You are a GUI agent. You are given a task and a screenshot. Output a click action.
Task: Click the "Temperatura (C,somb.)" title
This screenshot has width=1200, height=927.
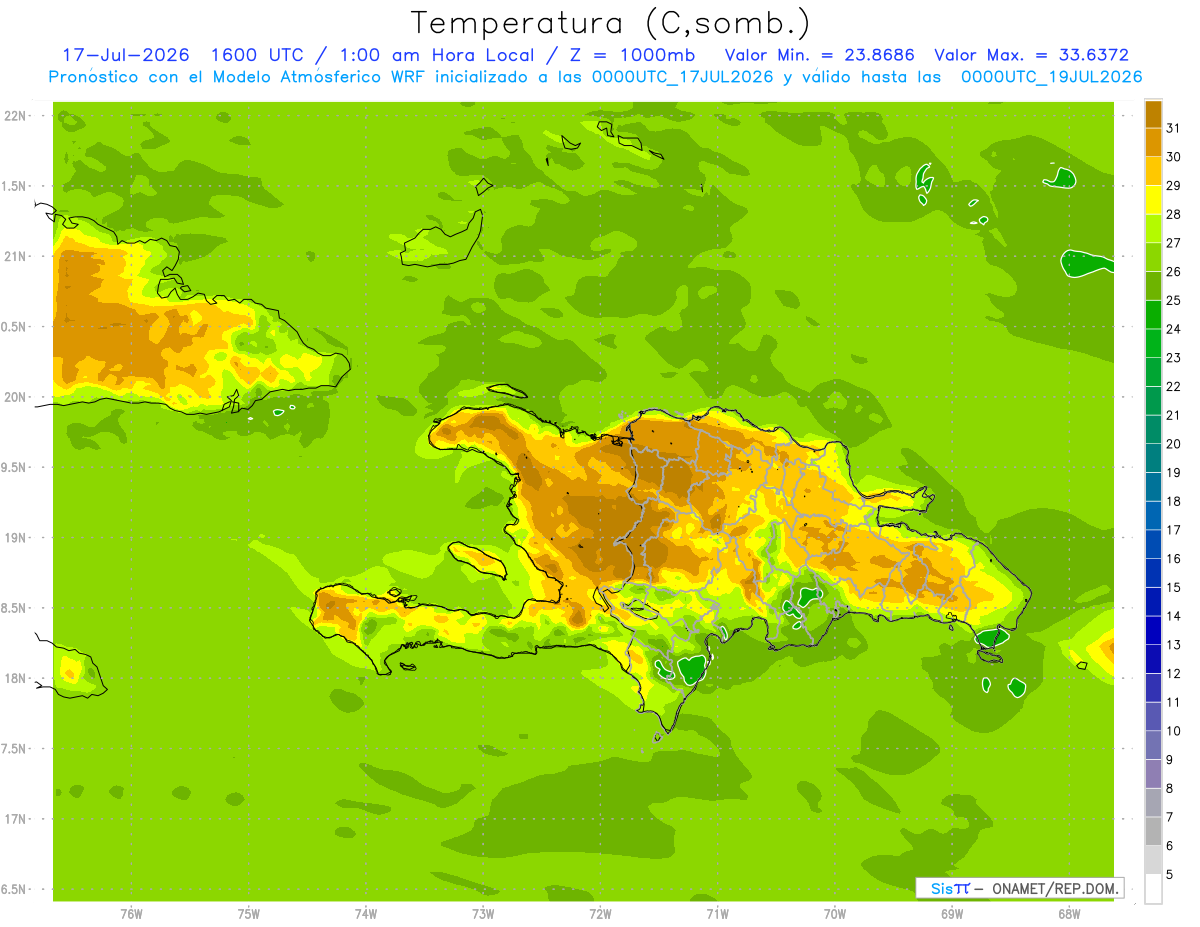[x=609, y=23]
